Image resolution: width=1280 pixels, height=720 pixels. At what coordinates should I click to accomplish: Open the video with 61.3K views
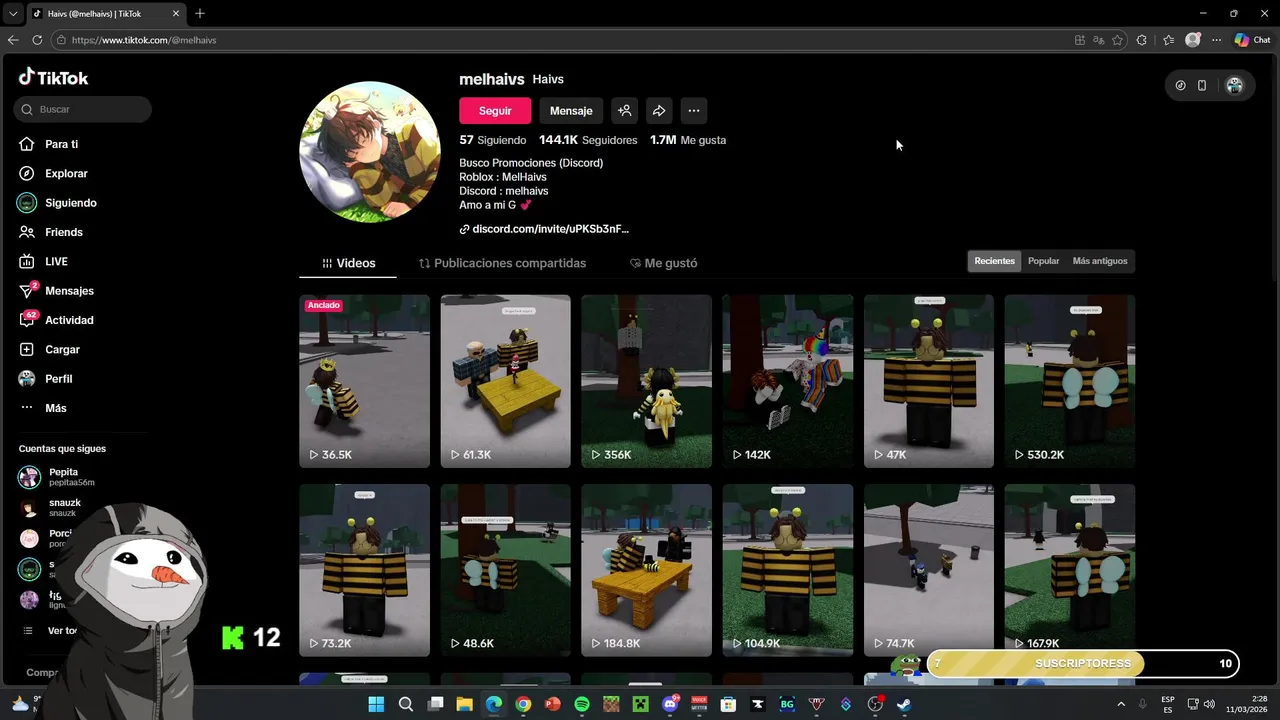coord(505,381)
